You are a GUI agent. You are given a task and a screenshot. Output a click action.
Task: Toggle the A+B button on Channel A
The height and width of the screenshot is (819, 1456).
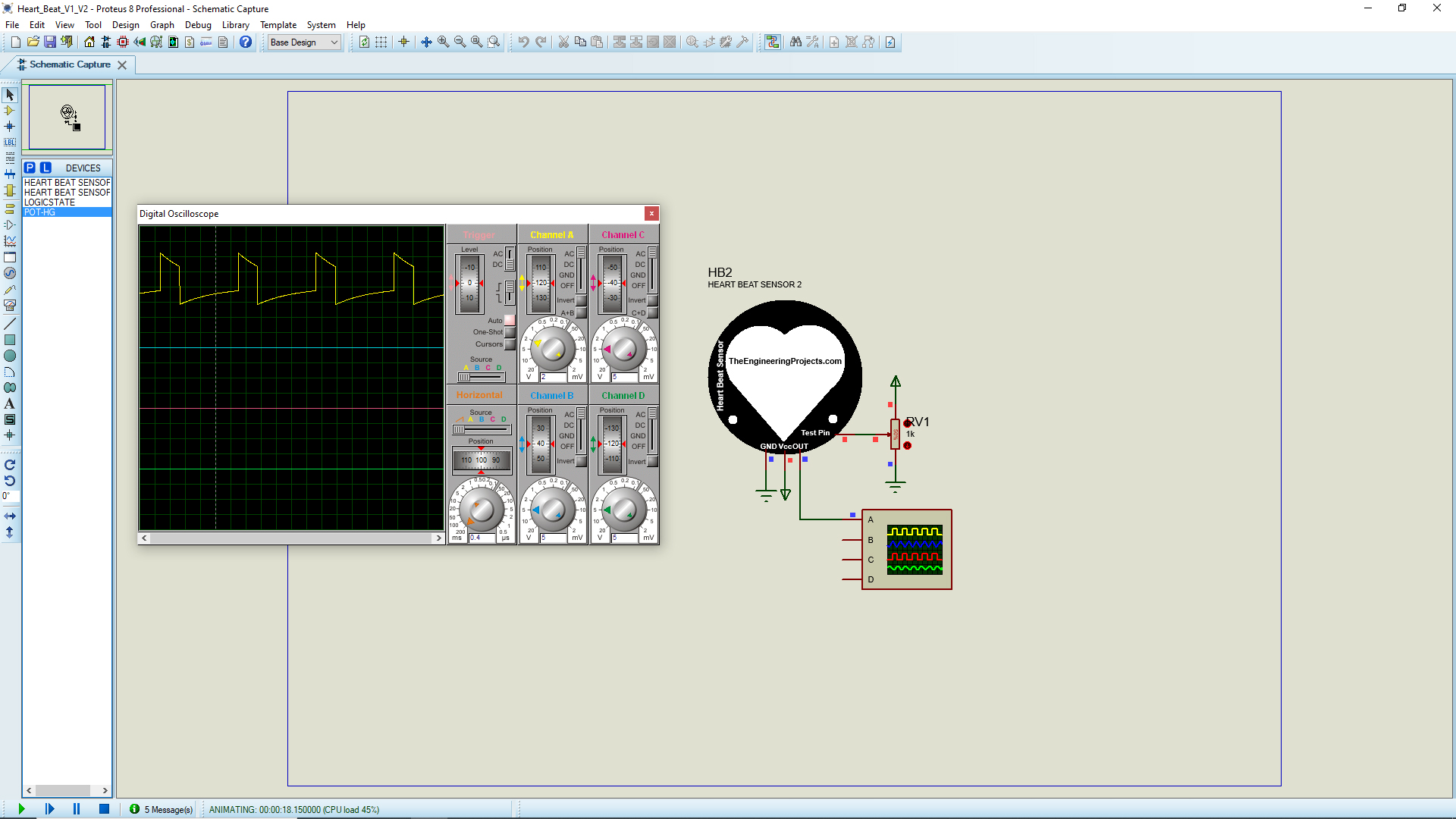tap(581, 312)
